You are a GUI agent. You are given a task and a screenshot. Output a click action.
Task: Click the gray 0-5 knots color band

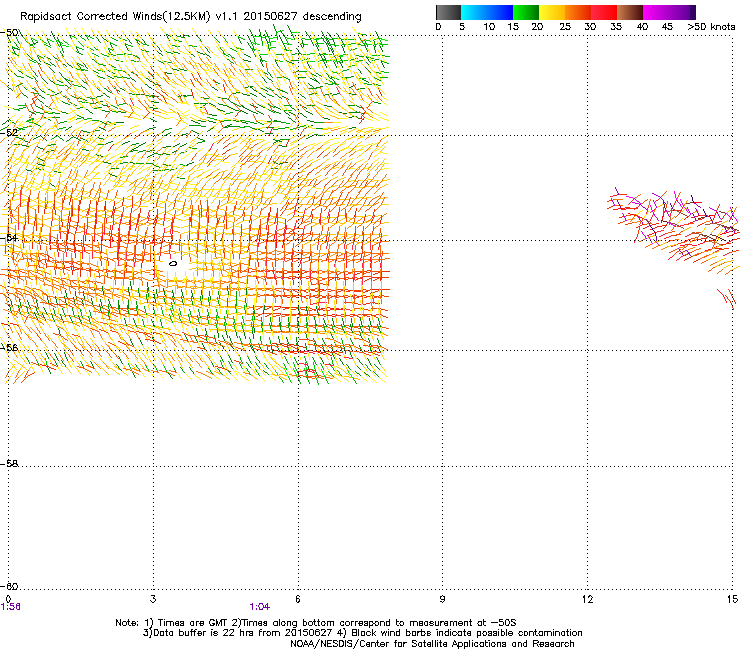(448, 12)
